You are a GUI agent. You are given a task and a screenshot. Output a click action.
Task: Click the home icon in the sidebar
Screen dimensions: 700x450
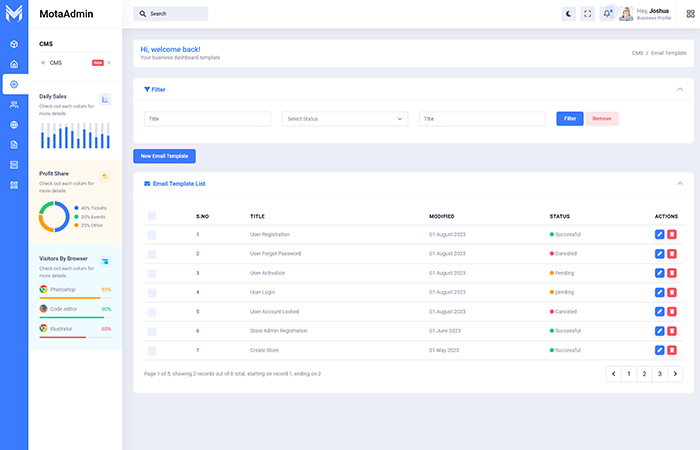tap(14, 64)
